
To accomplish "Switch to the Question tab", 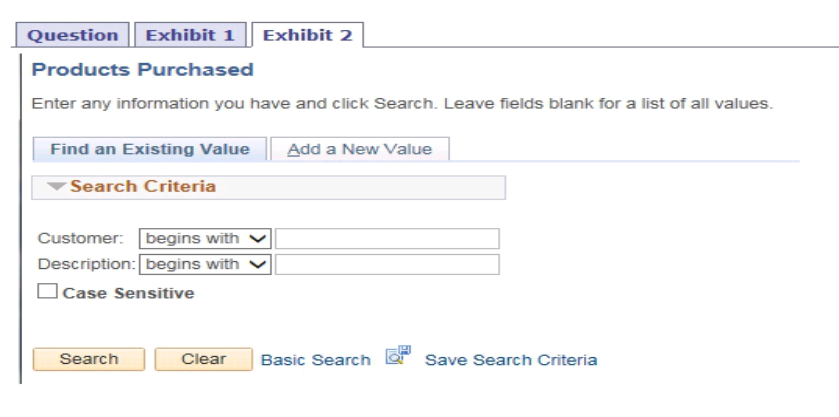I will 72,35.
